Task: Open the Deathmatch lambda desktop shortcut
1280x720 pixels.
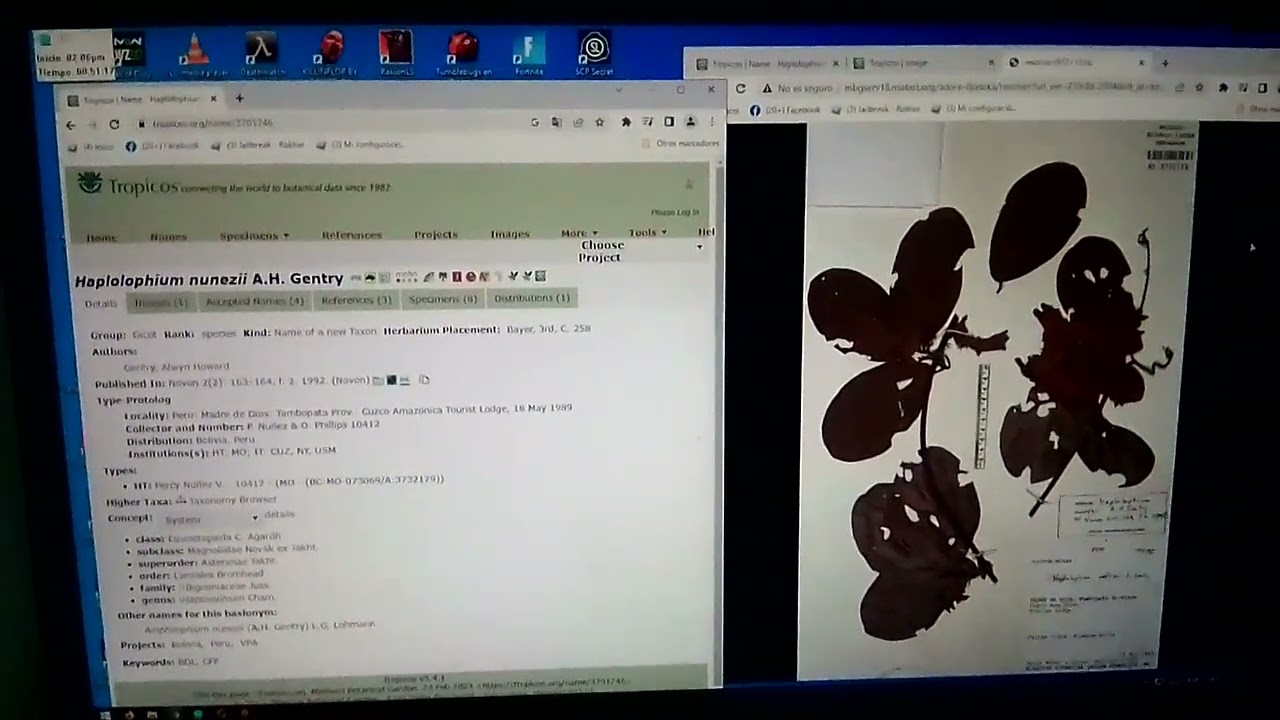Action: 262,54
